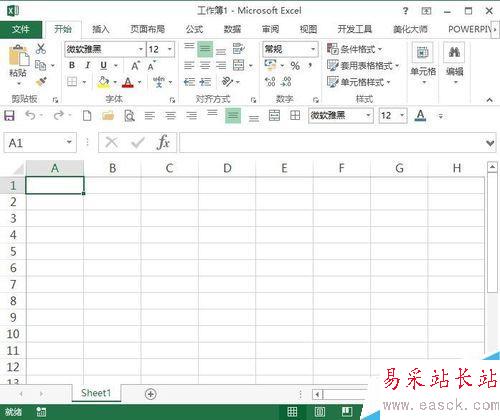This screenshot has width=500, height=420.
Task: Apply blue font color A in quick toolbar
Action: (421, 115)
